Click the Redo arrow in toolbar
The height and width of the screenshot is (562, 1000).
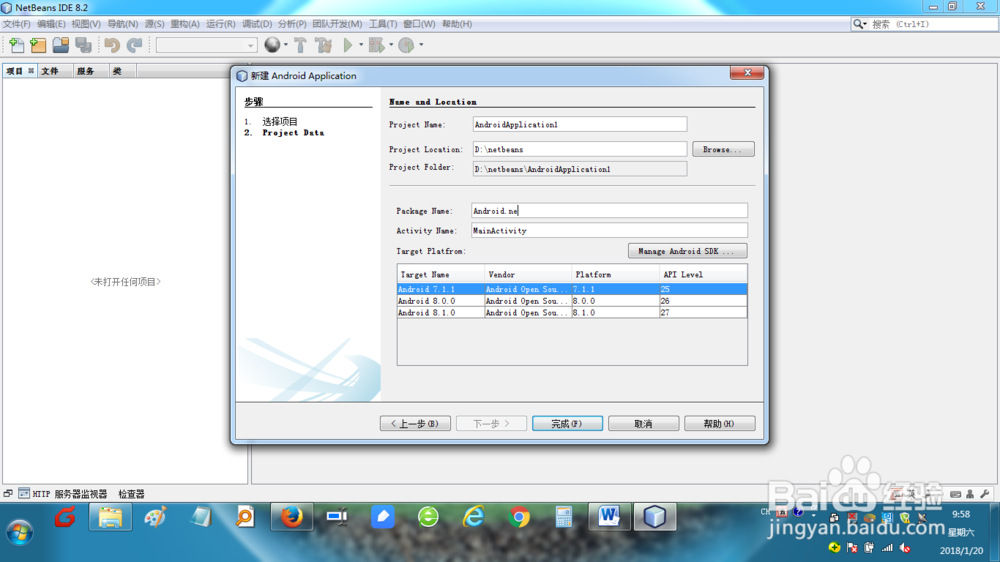[134, 45]
